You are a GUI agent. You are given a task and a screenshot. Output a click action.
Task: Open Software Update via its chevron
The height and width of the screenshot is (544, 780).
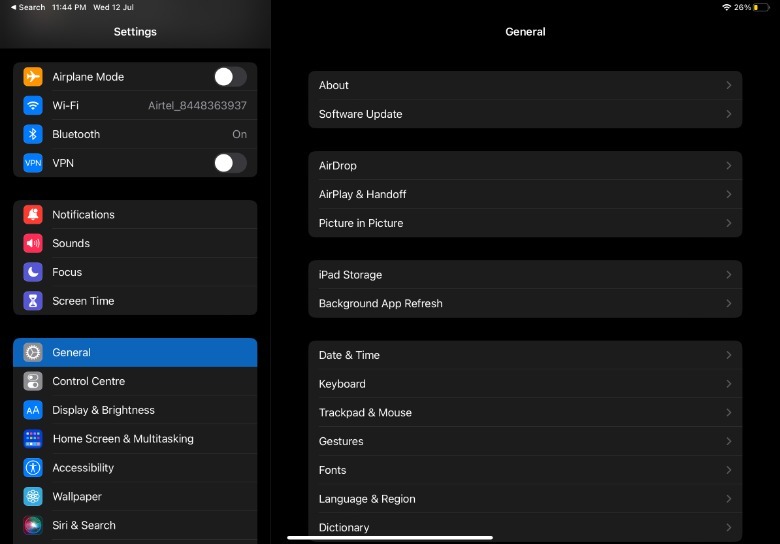[x=728, y=114]
